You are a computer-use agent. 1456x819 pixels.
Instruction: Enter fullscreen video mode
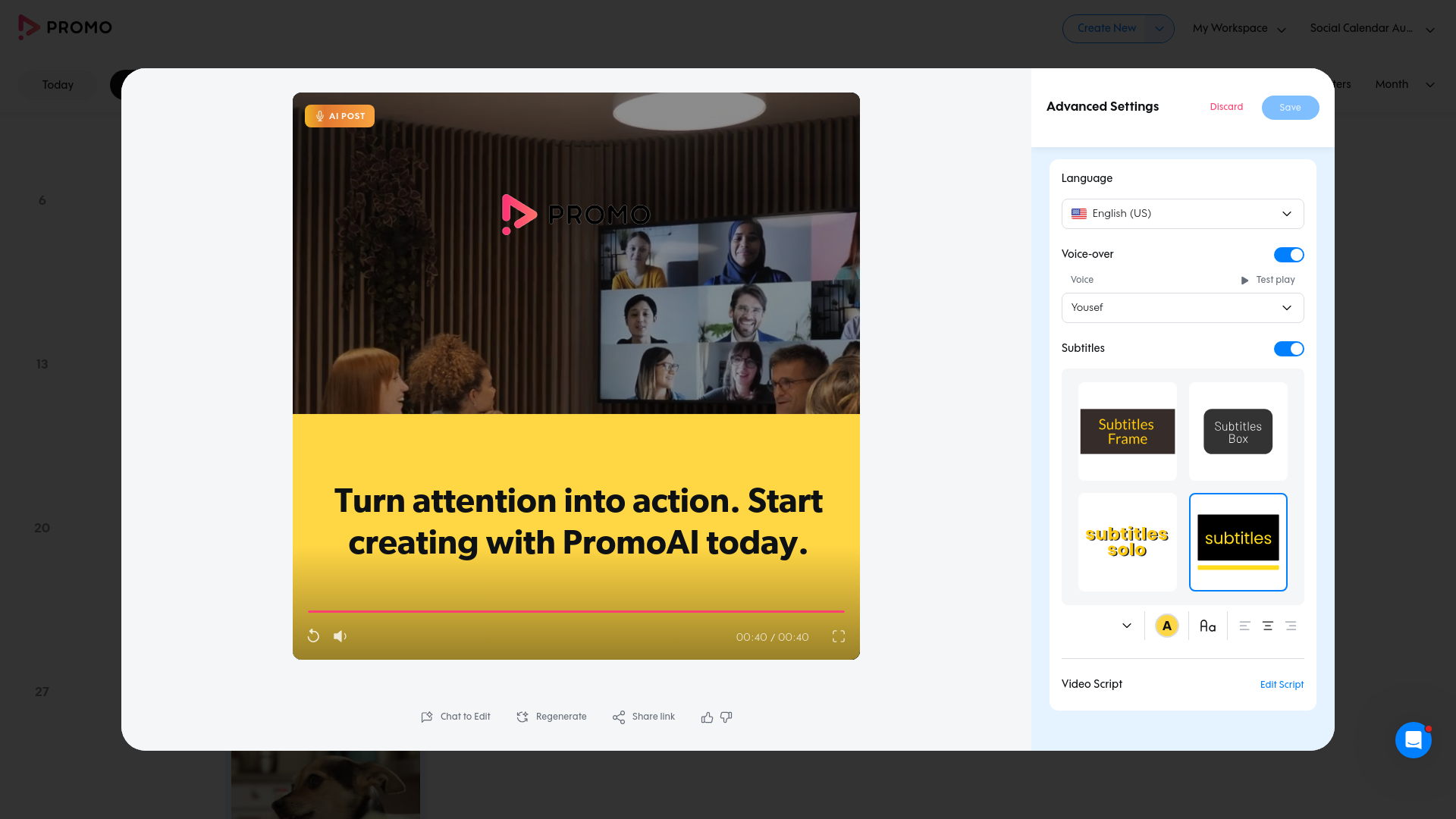838,636
